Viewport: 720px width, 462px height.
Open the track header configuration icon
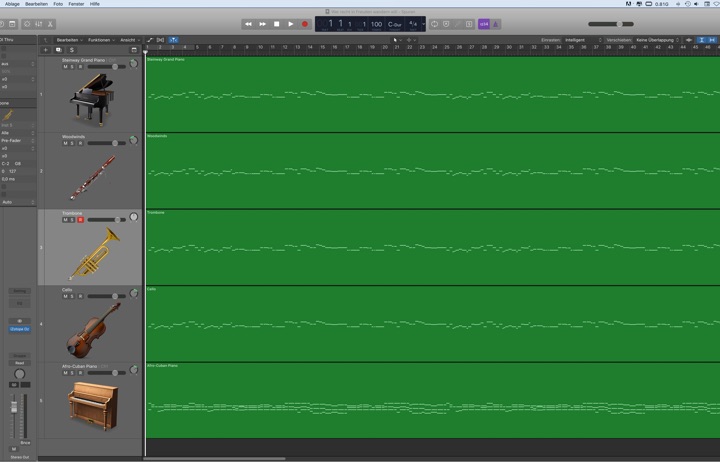coord(134,50)
